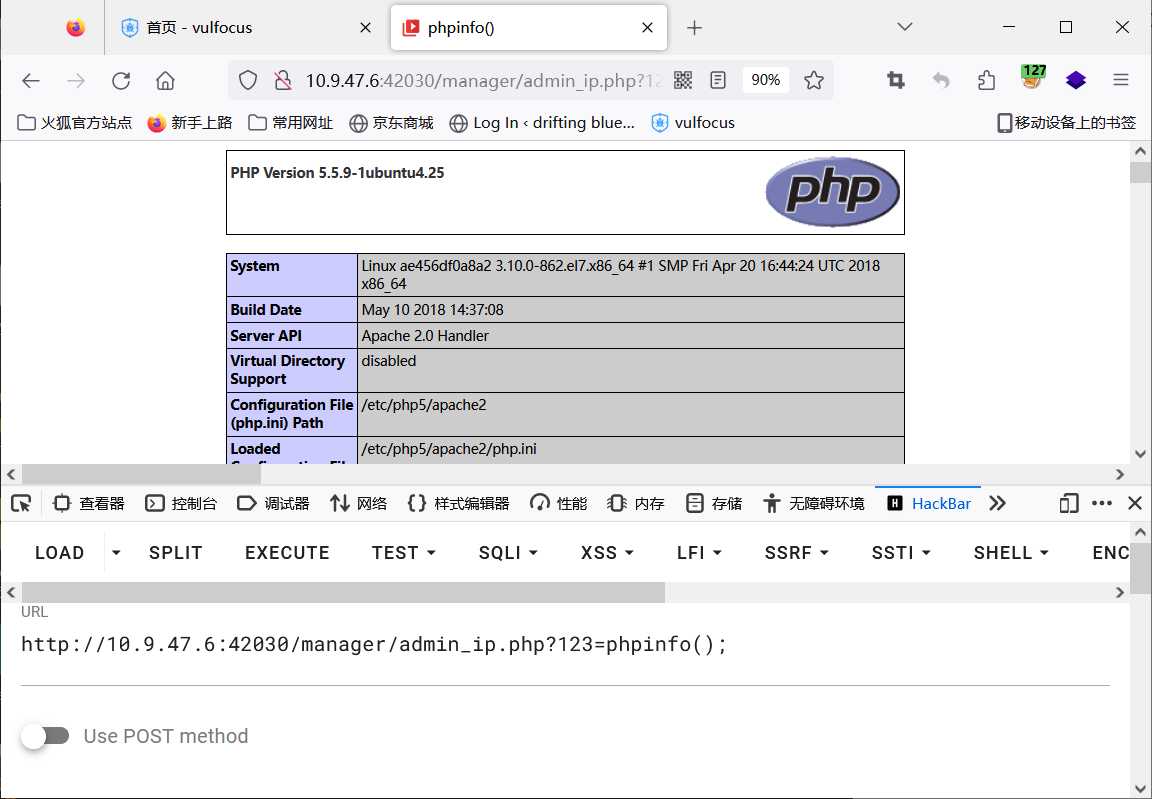Click the address bar URL field
Screen dimensions: 1152x799
click(483, 81)
